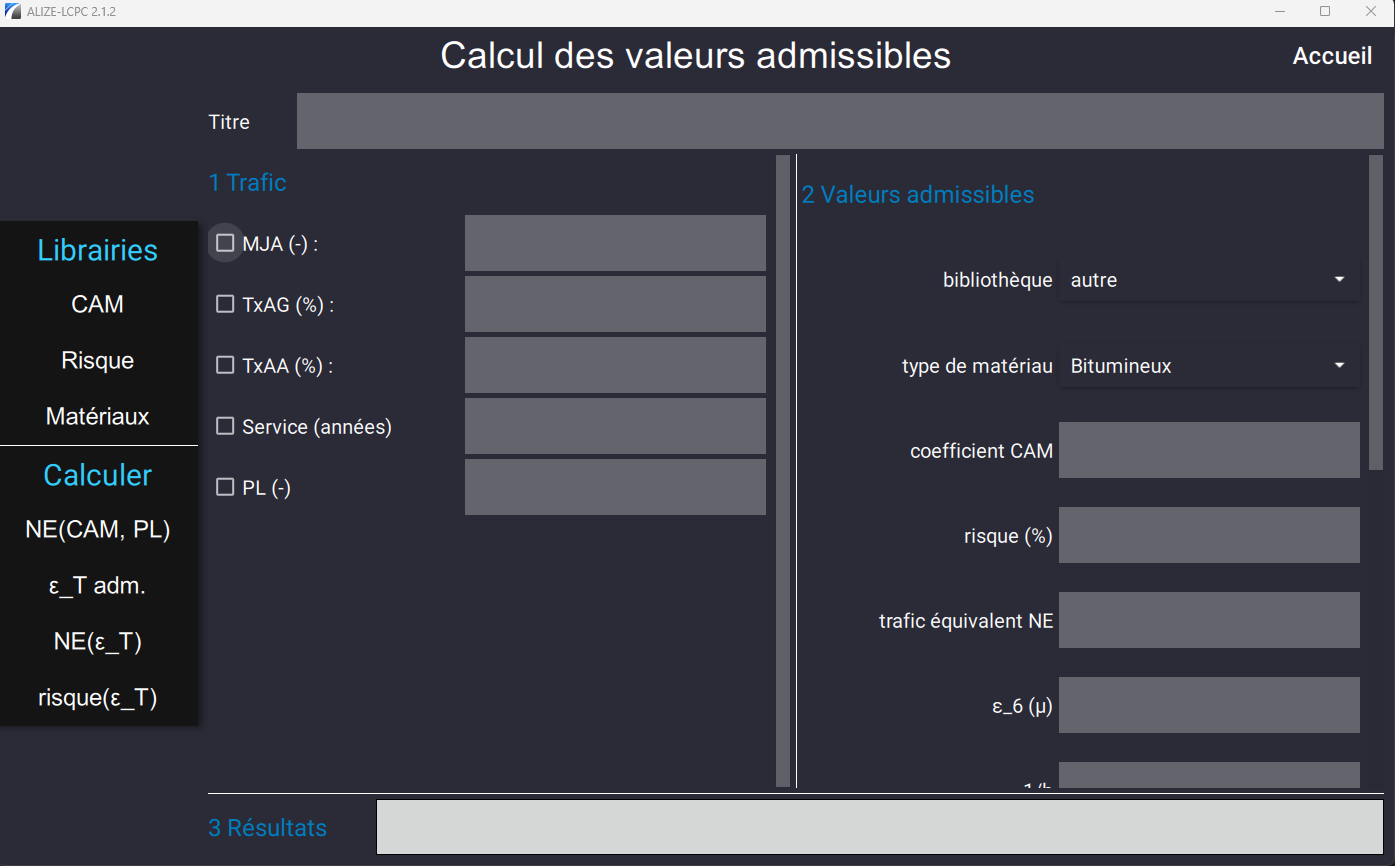Click the coefficient CAM input field
This screenshot has height=866, width=1395.
(1209, 450)
